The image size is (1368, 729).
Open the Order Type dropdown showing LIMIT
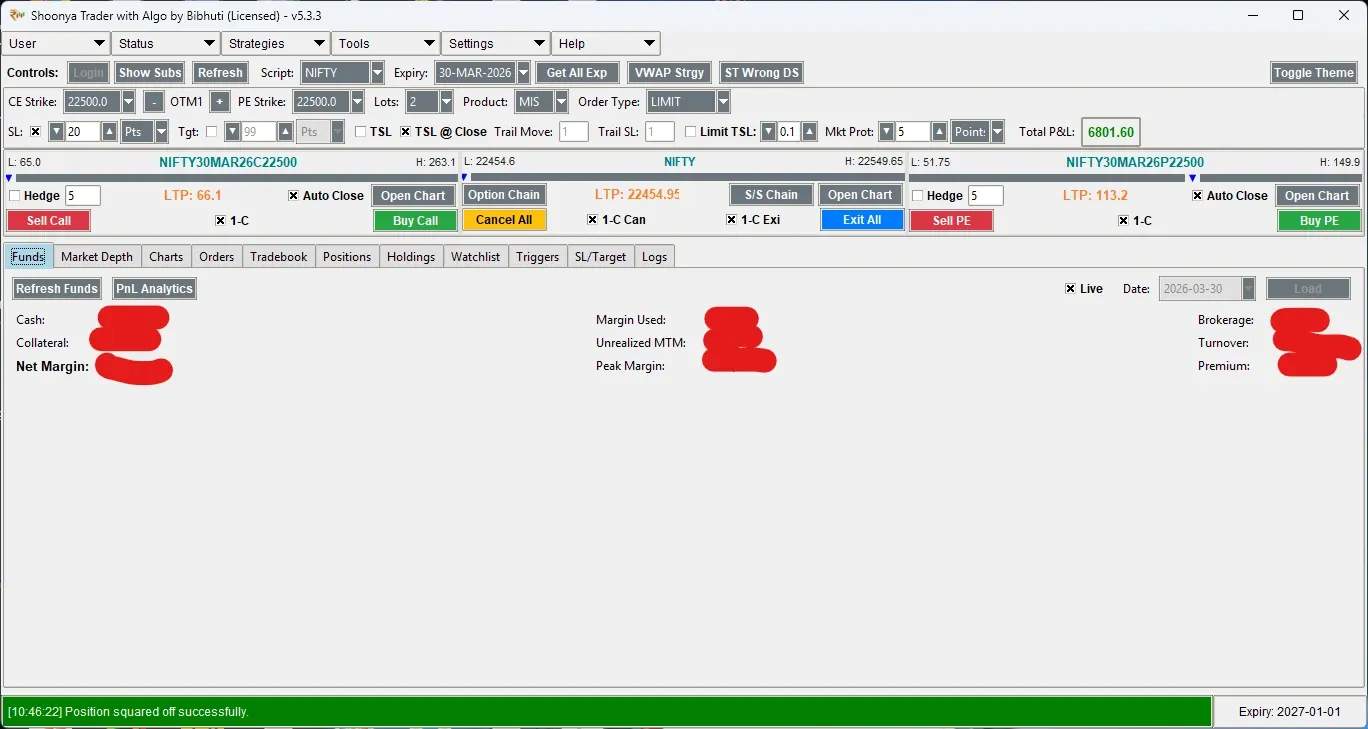pos(723,102)
